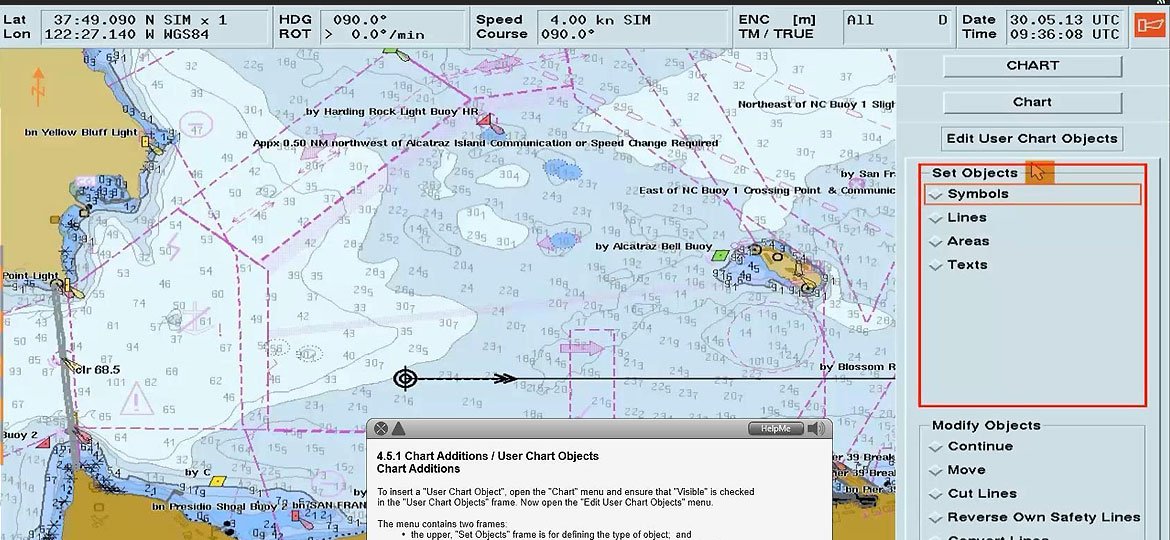Click the orange alarm horn icon

pos(1146,26)
